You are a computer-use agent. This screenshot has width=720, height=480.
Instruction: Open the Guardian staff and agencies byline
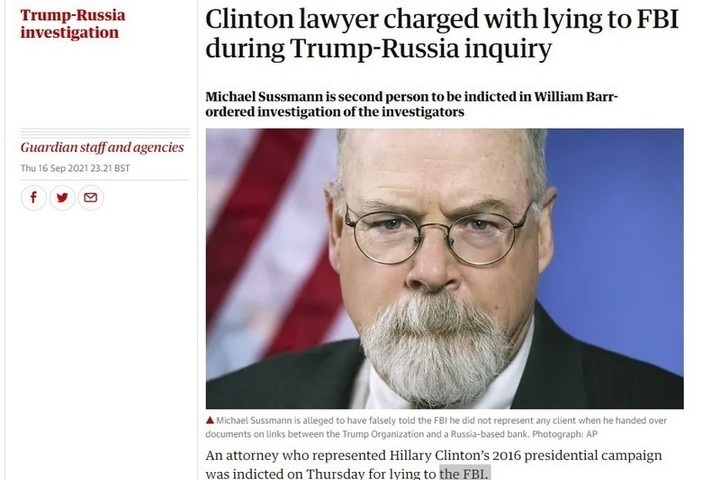pyautogui.click(x=102, y=147)
